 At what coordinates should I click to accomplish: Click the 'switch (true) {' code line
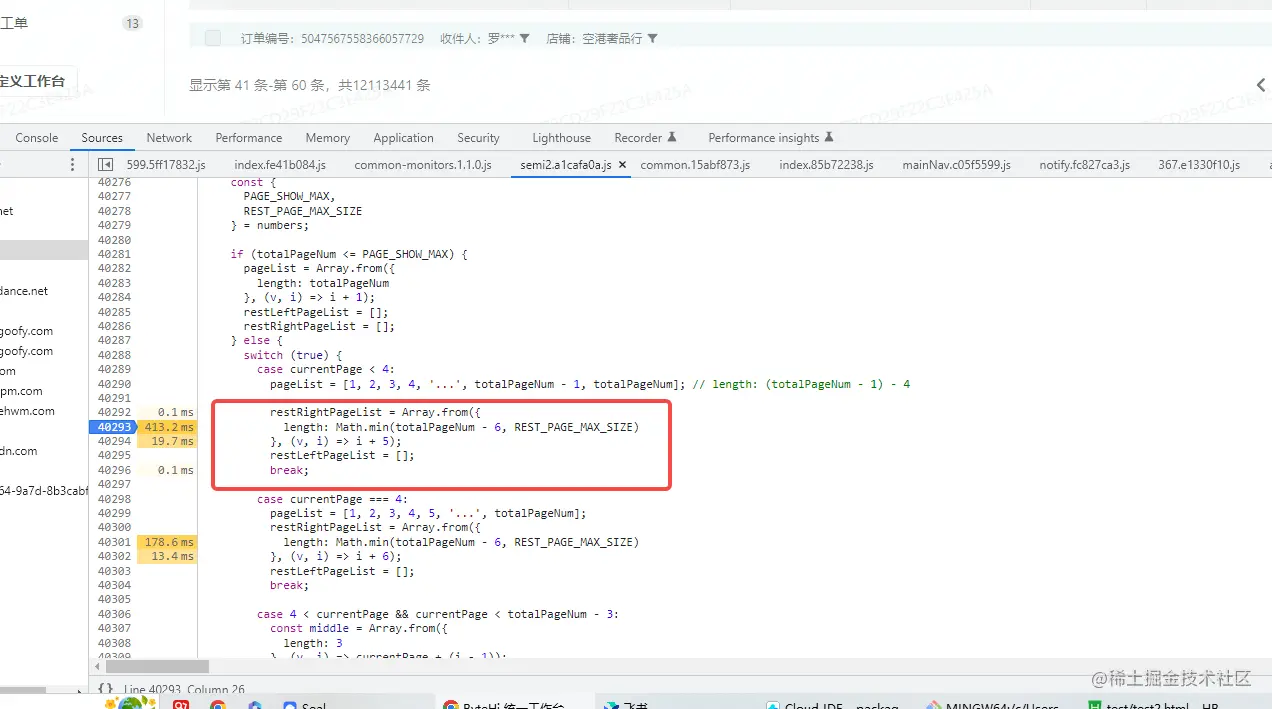coord(293,355)
